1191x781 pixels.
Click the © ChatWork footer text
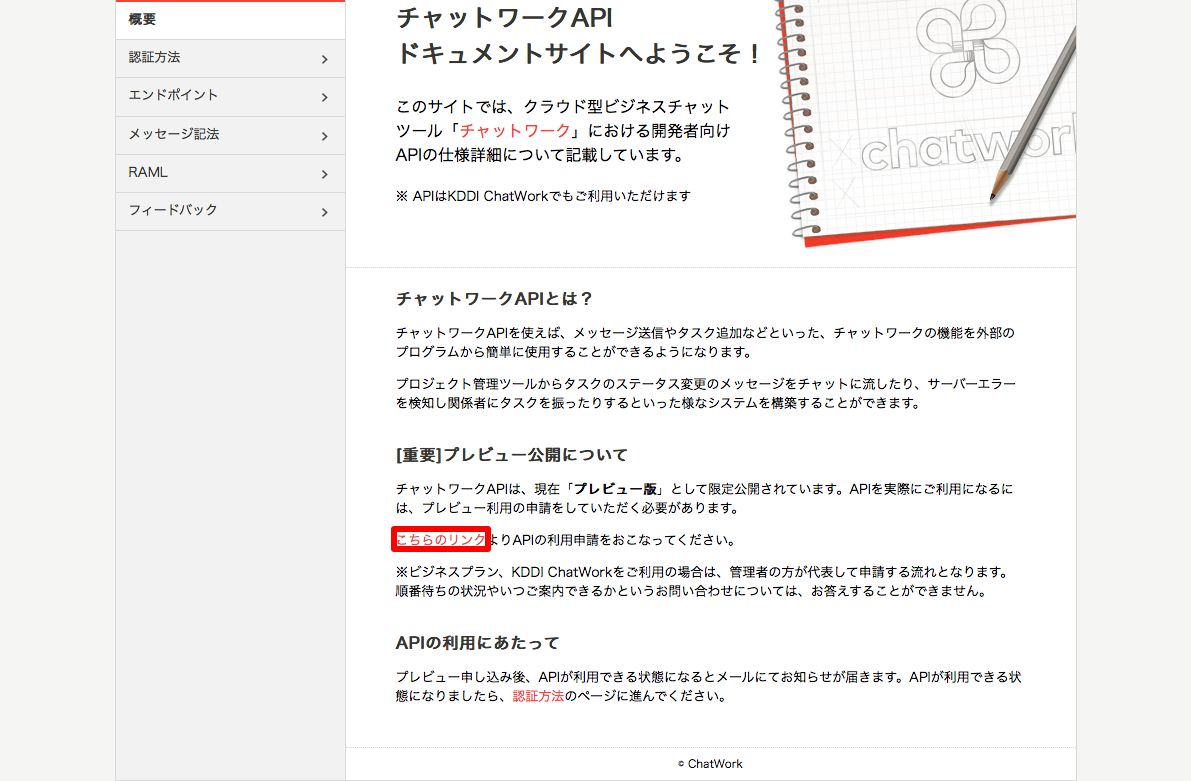(x=710, y=764)
